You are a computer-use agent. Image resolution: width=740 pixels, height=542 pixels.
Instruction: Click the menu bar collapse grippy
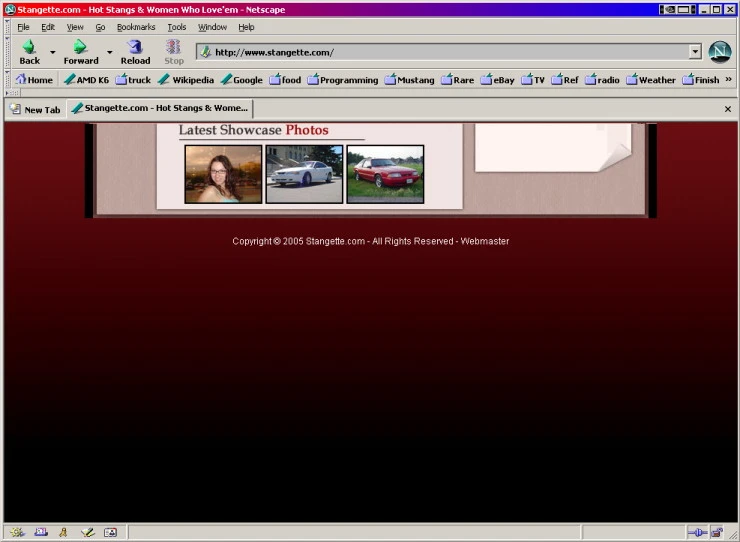click(7, 27)
